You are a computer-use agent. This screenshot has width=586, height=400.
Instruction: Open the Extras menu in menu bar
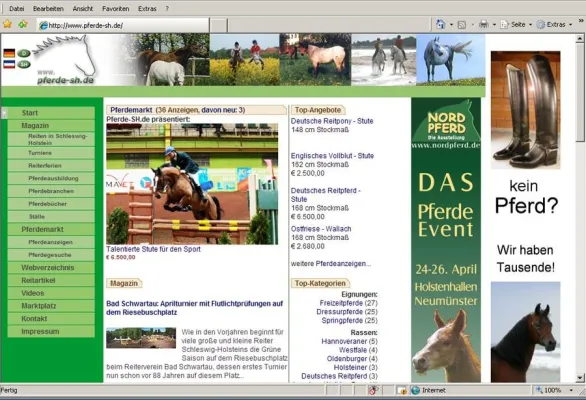[147, 9]
